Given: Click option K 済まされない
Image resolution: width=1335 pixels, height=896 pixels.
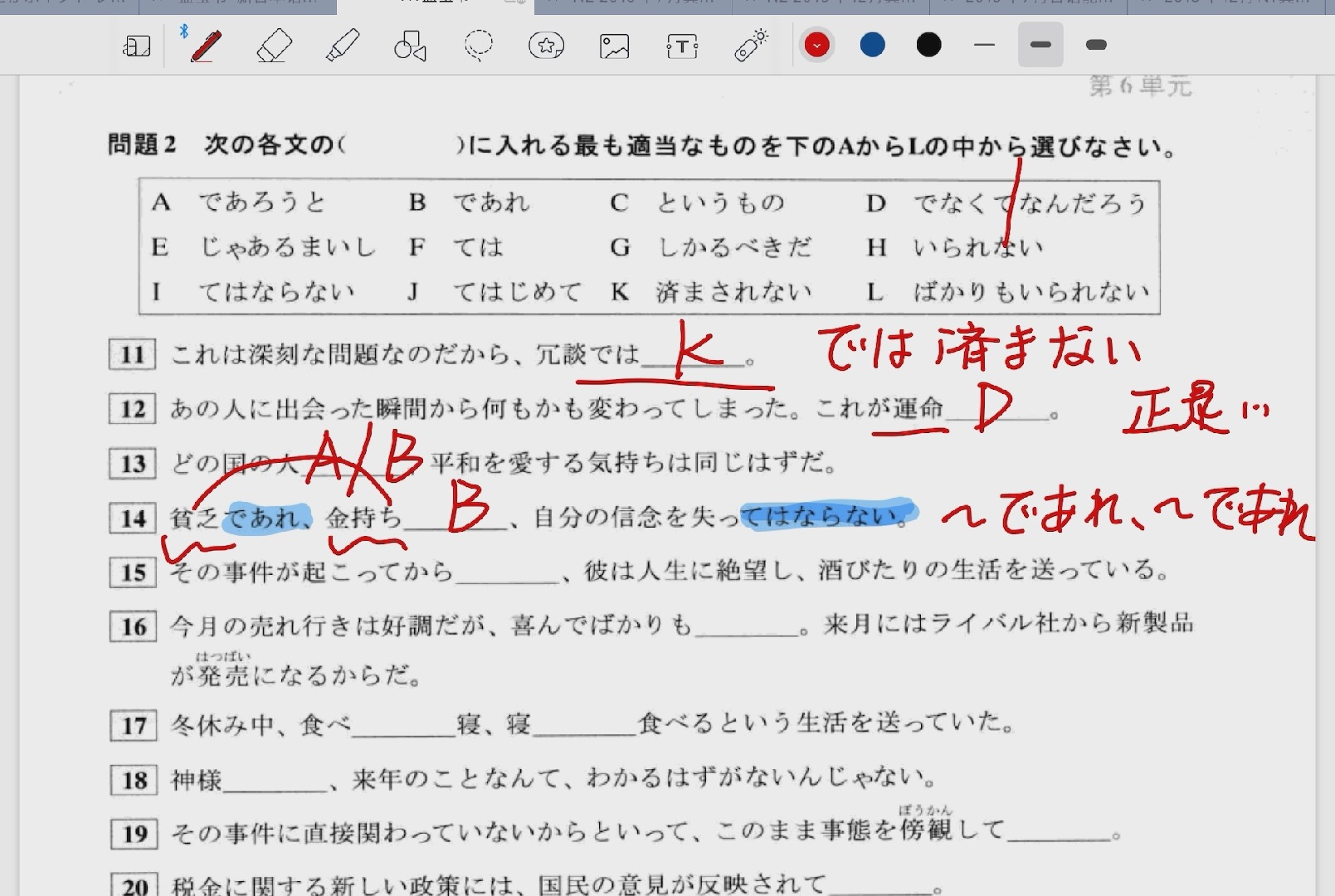Looking at the screenshot, I should (711, 292).
